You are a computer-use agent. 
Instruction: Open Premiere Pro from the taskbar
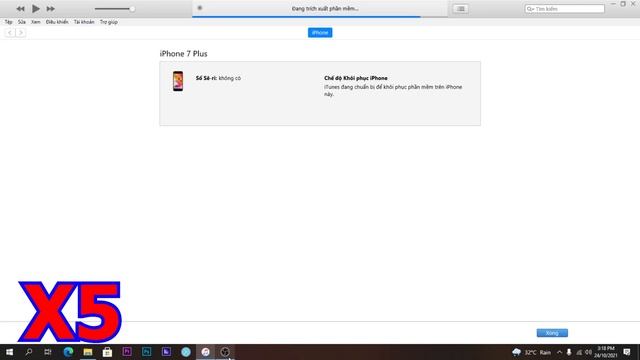(127, 352)
